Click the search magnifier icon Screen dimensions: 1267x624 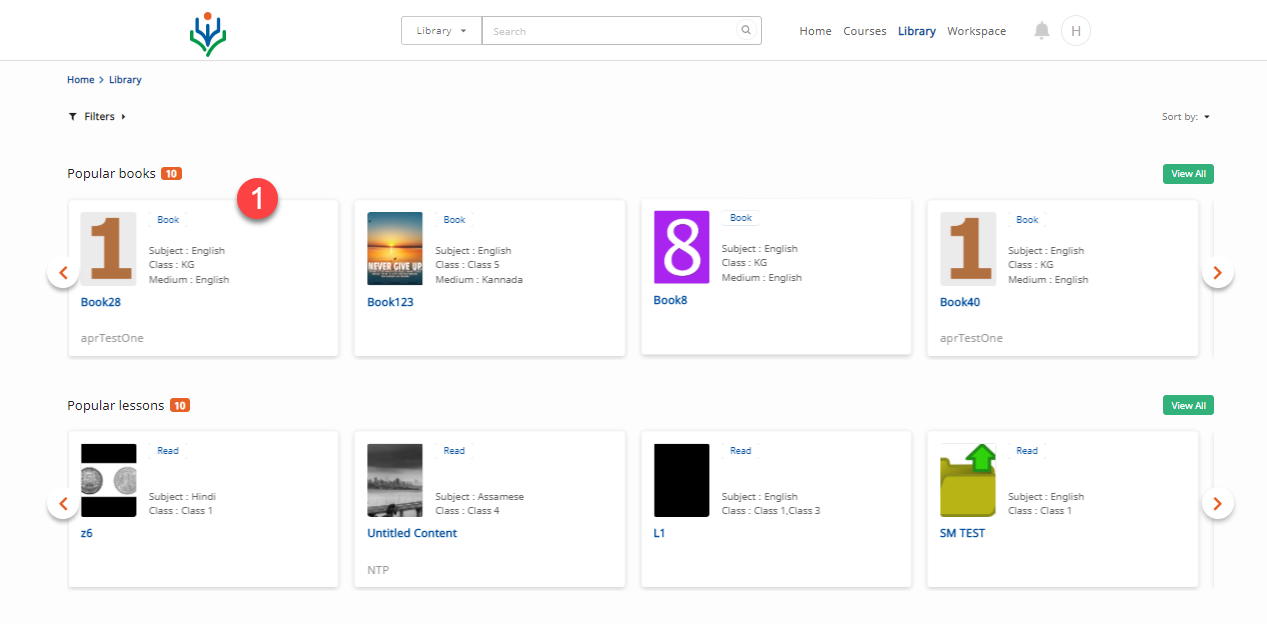coord(745,31)
